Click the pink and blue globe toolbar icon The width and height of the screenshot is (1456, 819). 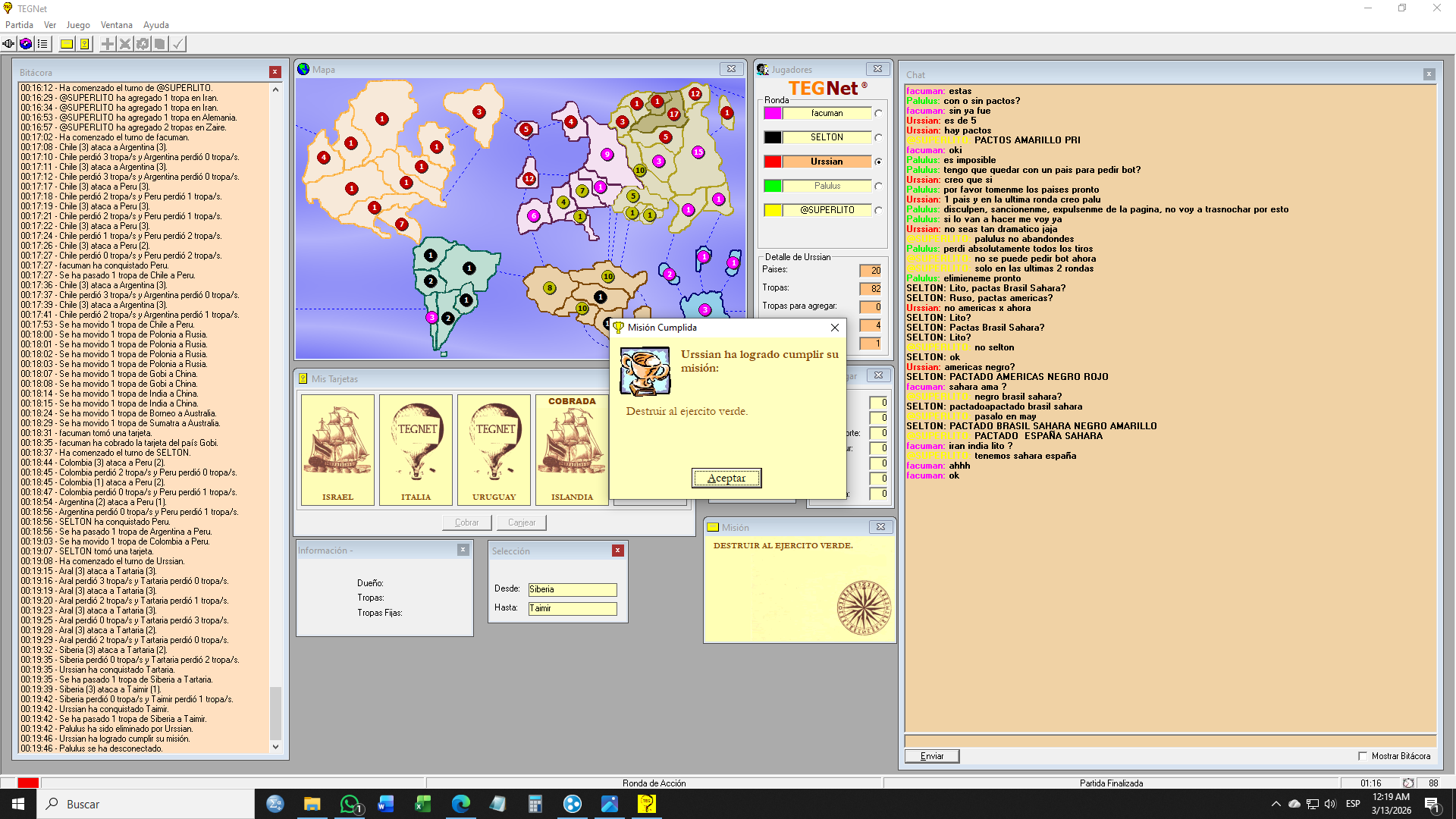tap(26, 44)
